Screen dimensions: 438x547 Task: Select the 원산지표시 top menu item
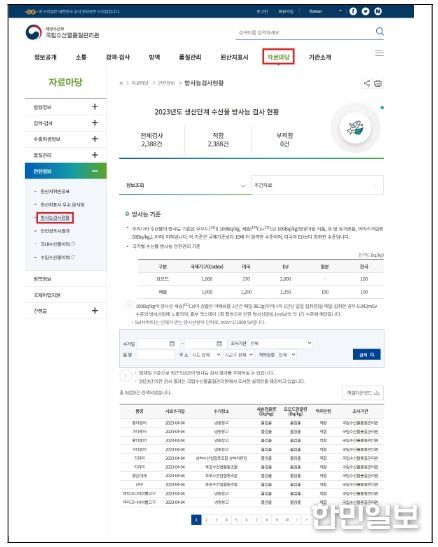coord(234,57)
